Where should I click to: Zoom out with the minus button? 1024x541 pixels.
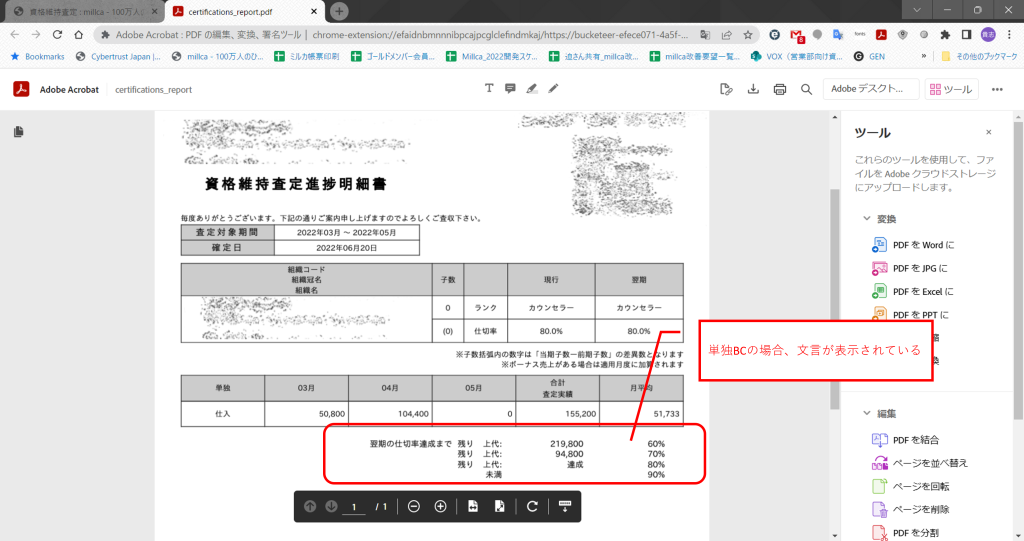[x=414, y=507]
